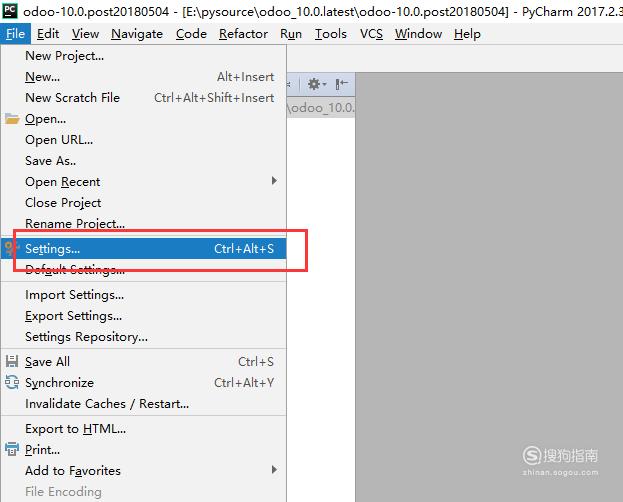Click the PyCharm application icon in title bar

point(10,10)
